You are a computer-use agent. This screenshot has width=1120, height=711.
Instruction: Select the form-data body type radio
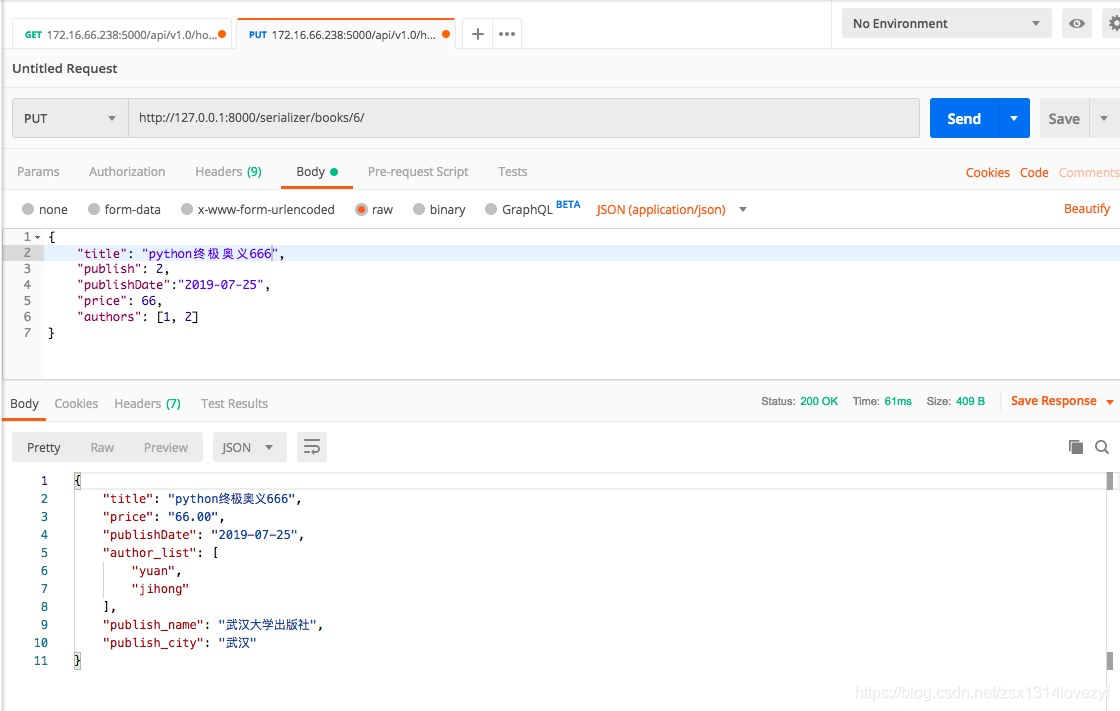click(x=94, y=209)
